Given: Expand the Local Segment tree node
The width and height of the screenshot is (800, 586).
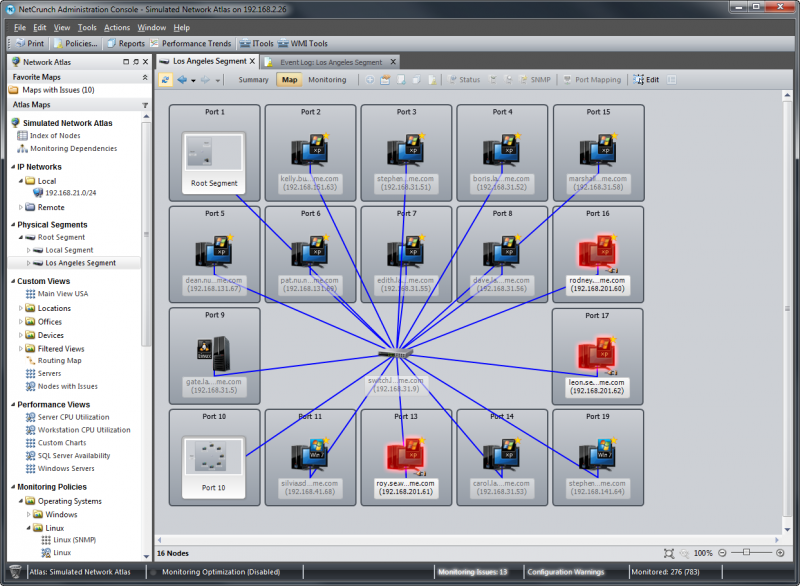Looking at the screenshot, I should point(29,250).
